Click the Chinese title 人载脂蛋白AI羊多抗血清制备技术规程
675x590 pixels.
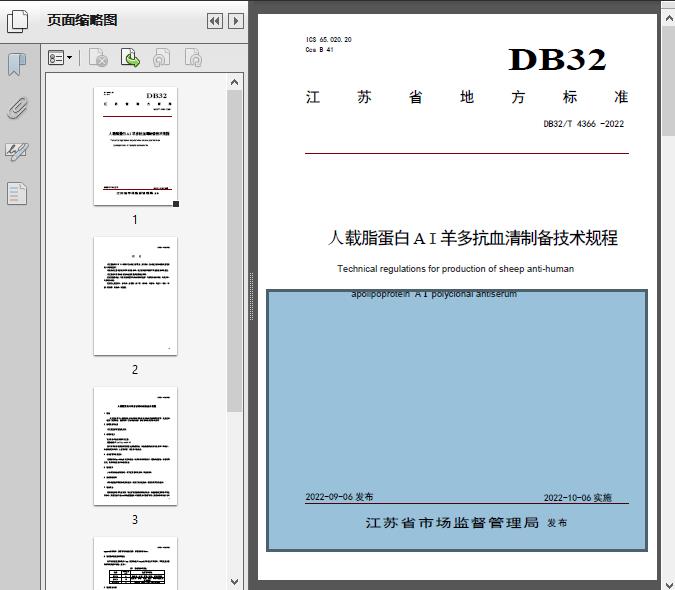[473, 238]
